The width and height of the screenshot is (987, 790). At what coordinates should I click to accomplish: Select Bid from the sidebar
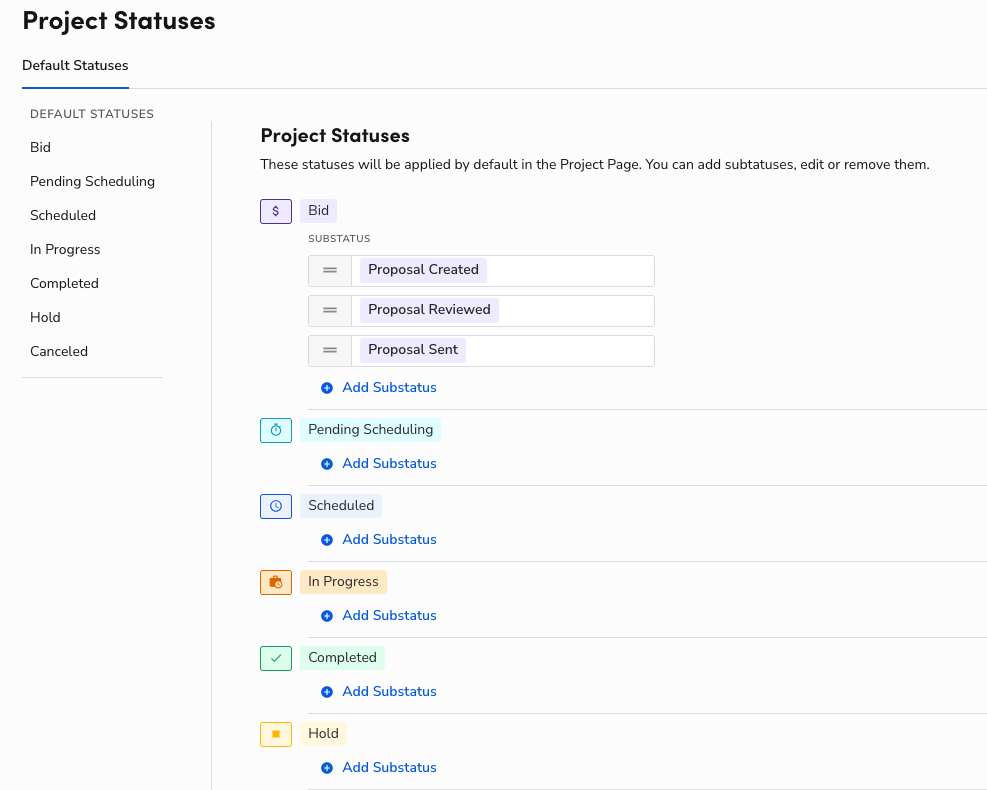coord(40,147)
